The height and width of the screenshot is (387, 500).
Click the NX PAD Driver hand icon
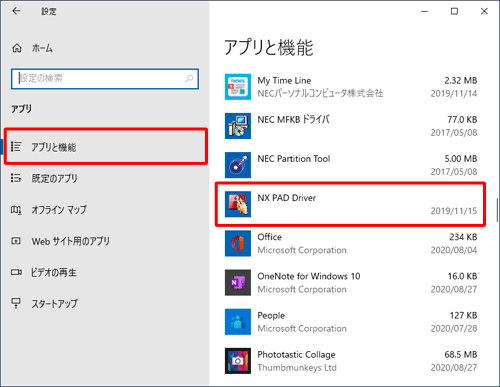click(238, 204)
